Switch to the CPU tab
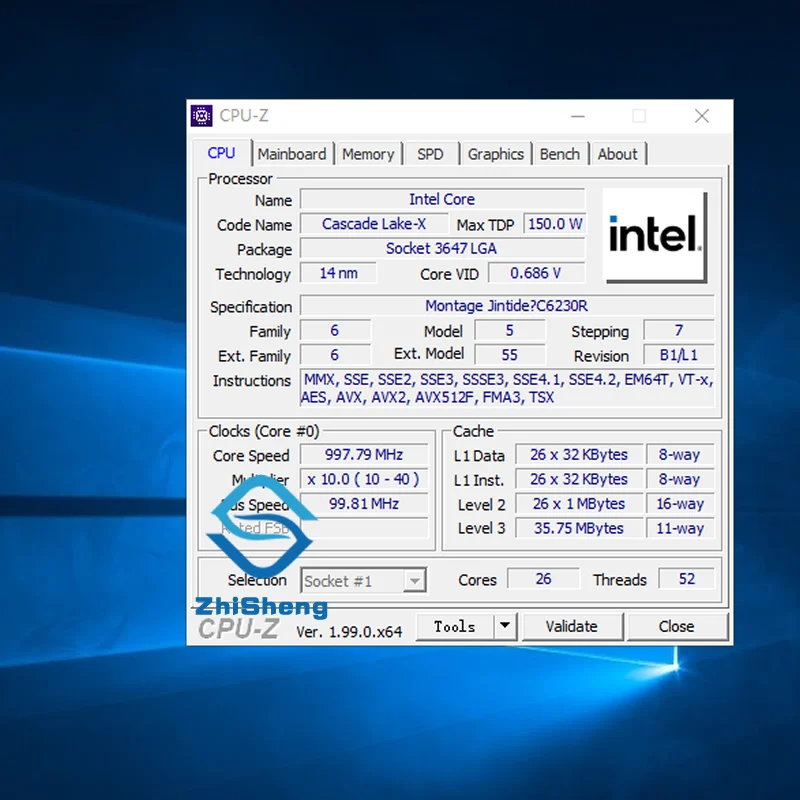 click(x=221, y=153)
